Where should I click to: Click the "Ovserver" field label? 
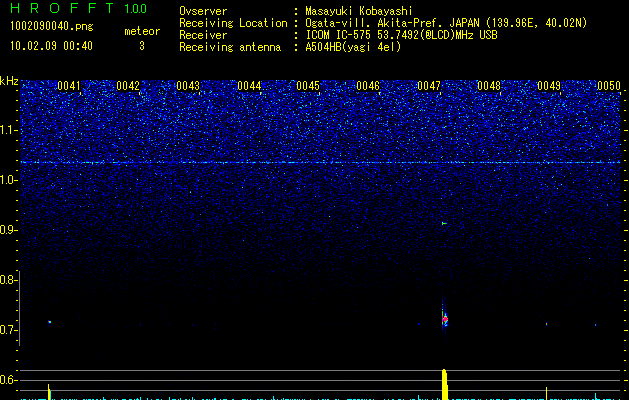point(203,11)
